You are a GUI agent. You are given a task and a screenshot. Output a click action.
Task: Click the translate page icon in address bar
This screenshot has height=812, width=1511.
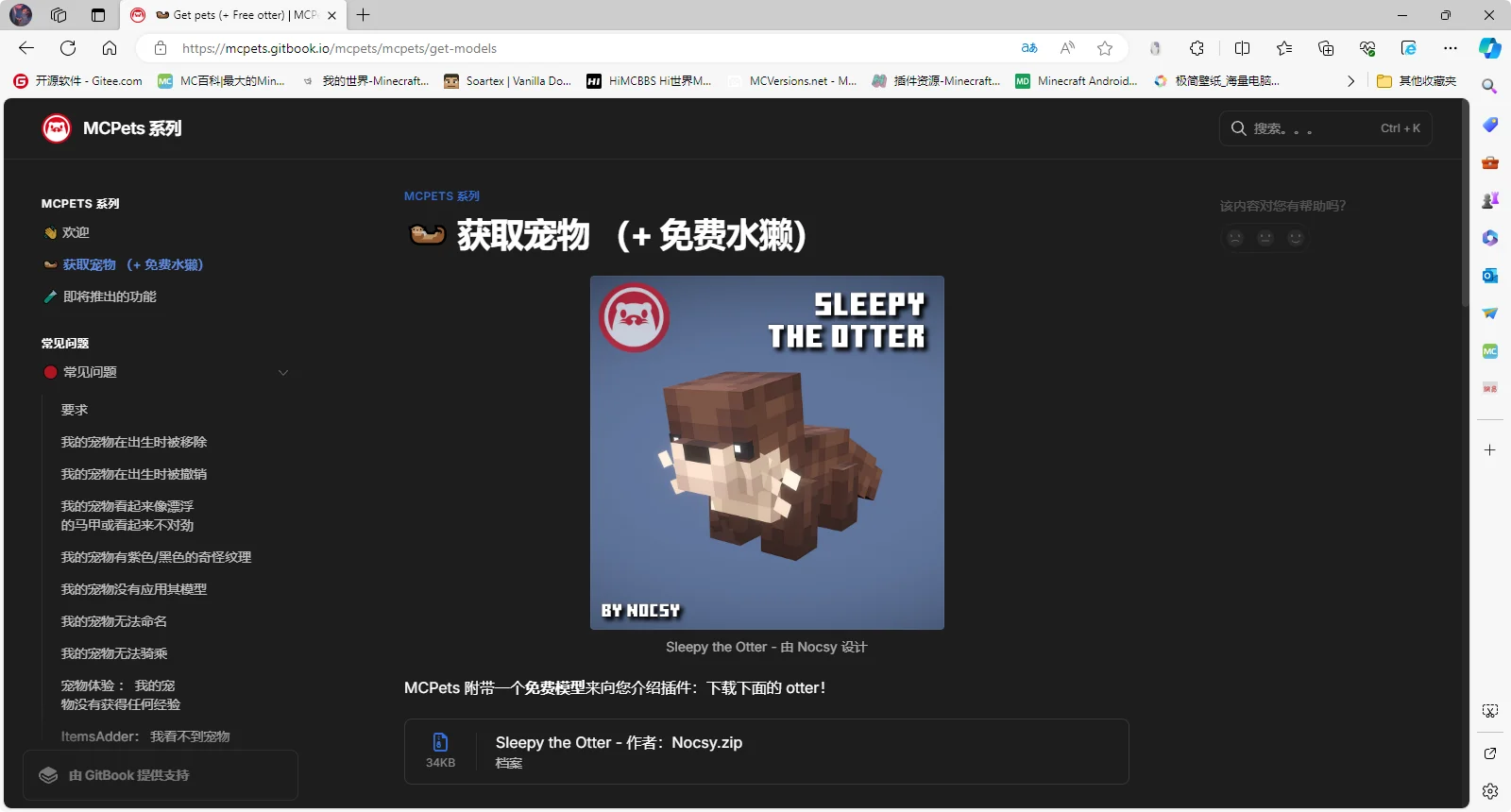click(1029, 48)
